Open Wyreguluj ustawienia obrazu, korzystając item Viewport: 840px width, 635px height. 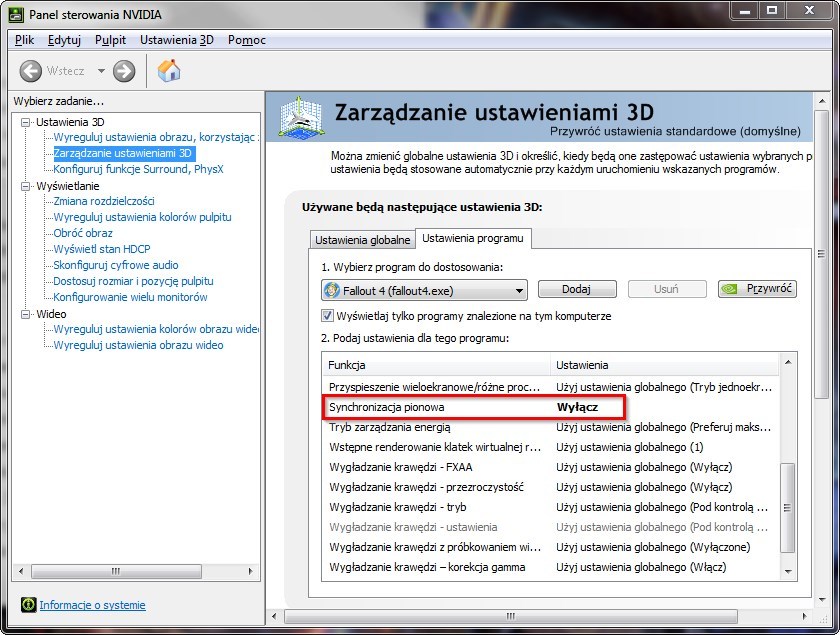point(155,137)
